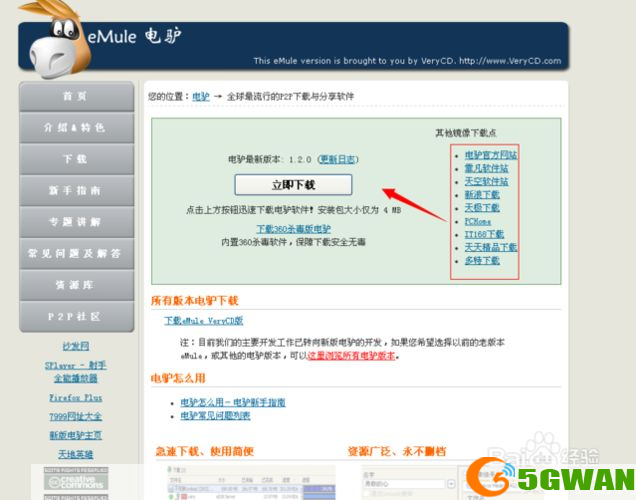Open the 下载360杀毒版电驴 link

point(294,229)
